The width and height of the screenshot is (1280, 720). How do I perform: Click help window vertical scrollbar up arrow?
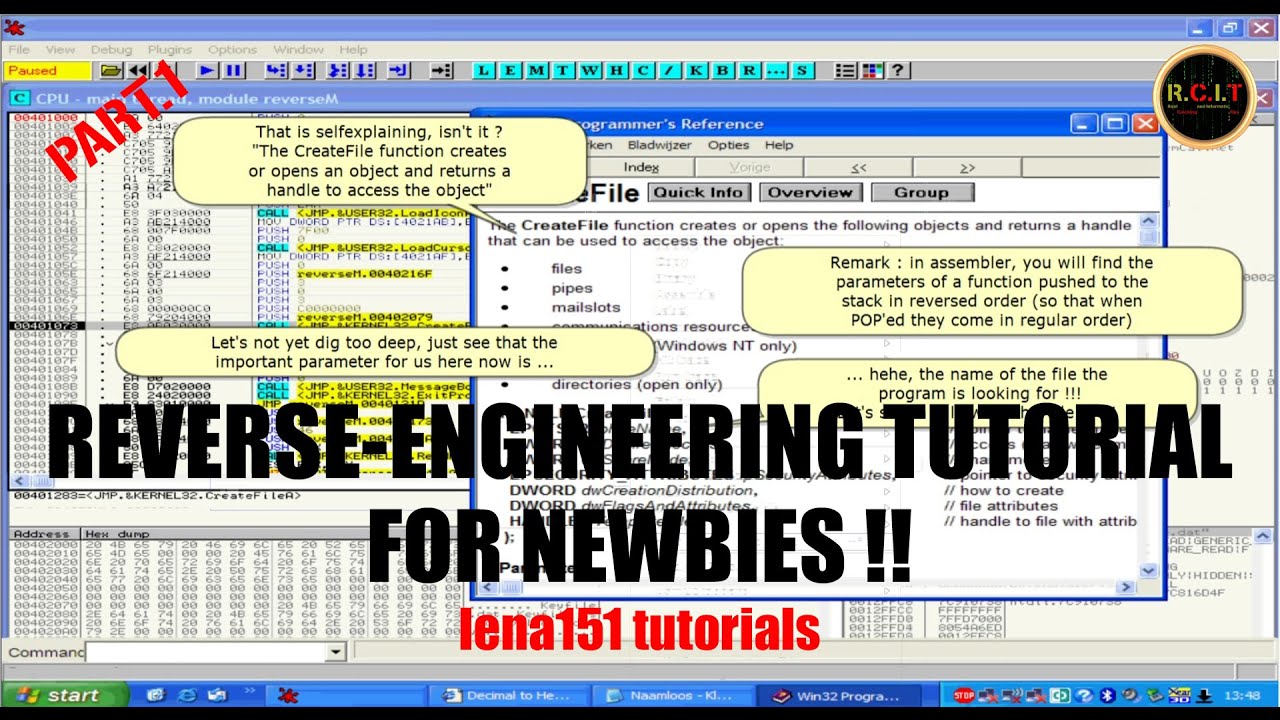point(1149,222)
